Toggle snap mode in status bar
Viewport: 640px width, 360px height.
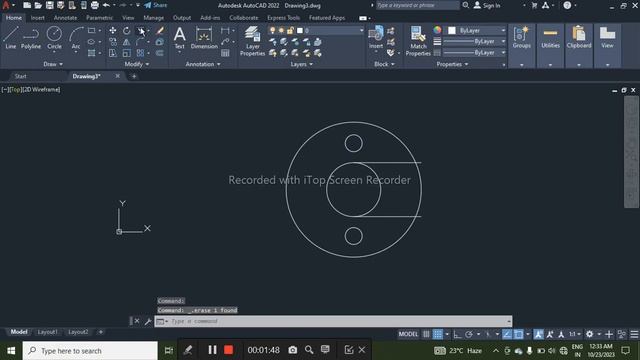(x=438, y=334)
